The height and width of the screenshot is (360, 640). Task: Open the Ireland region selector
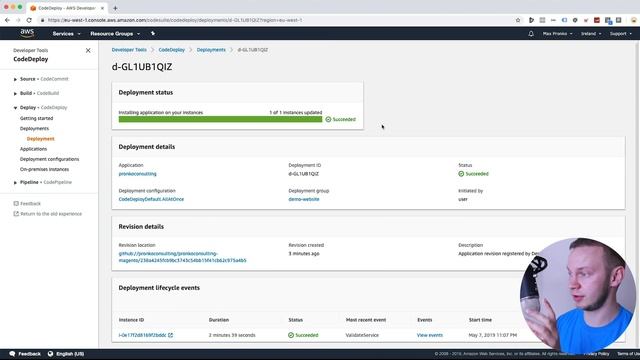[591, 34]
